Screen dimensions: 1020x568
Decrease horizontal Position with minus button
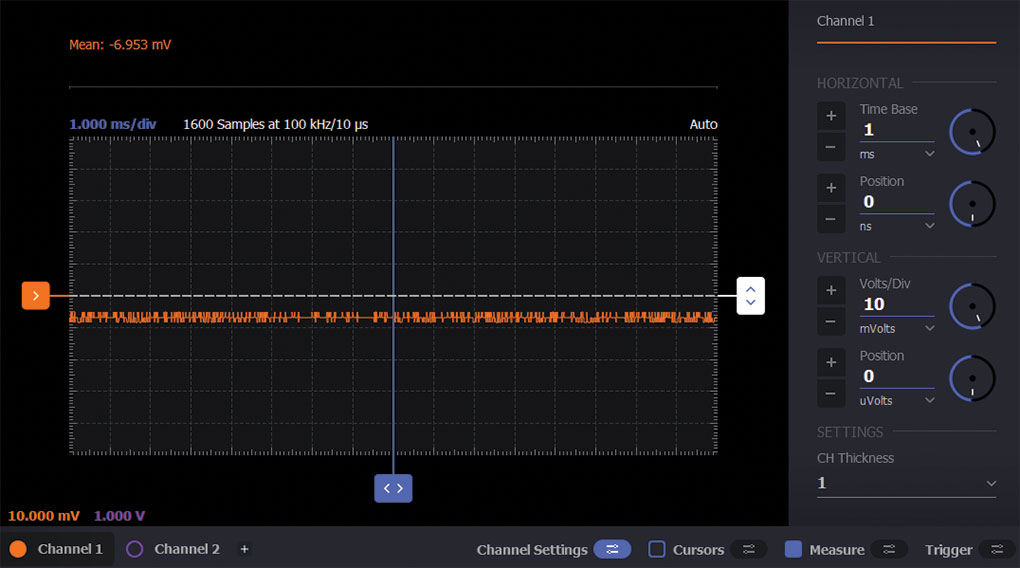831,219
